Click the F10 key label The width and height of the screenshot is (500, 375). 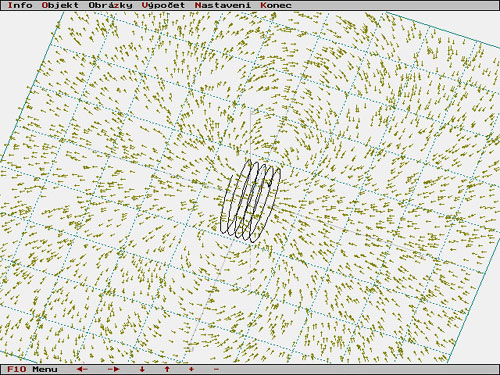coord(17,369)
